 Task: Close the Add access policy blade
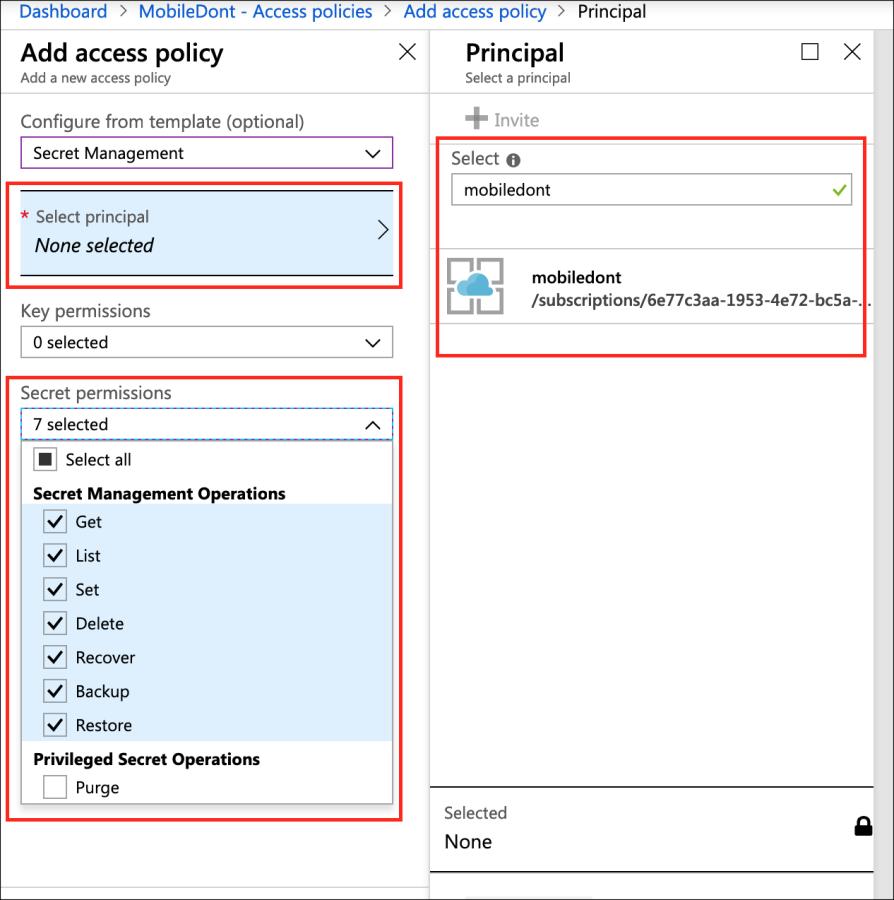pyautogui.click(x=407, y=52)
